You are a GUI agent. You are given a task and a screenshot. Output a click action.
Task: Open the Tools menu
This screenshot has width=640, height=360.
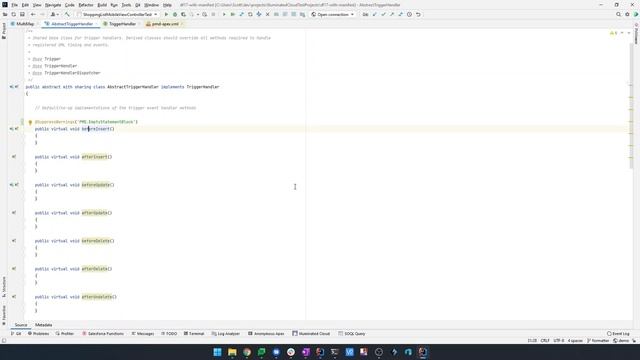pos(126,5)
